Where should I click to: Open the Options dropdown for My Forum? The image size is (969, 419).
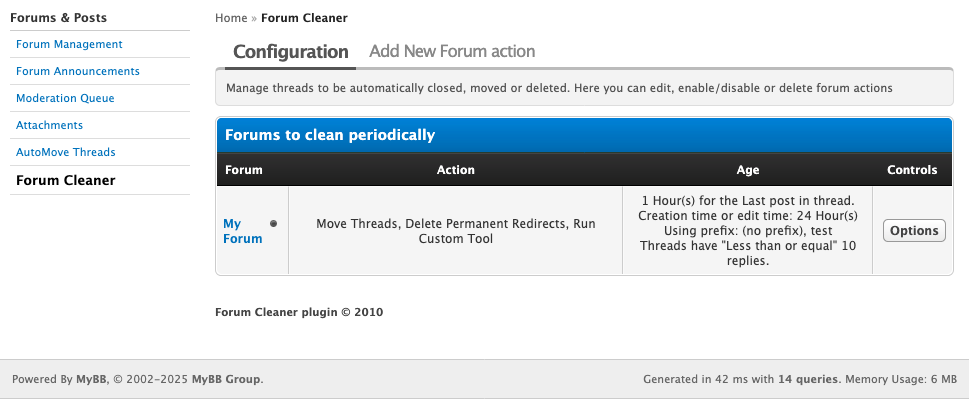pyautogui.click(x=914, y=230)
